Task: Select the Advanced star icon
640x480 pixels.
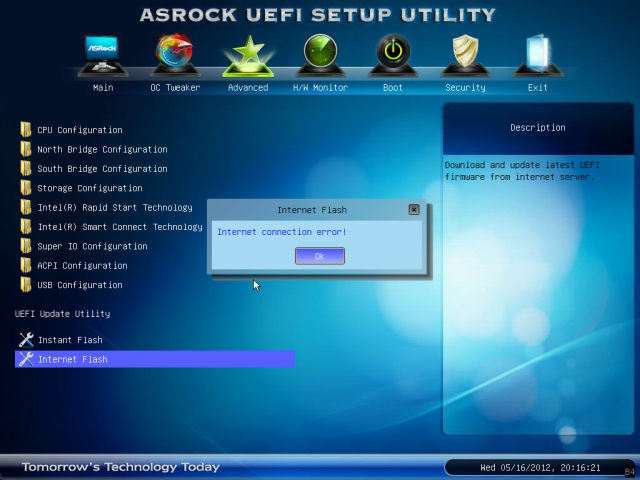Action: point(248,56)
